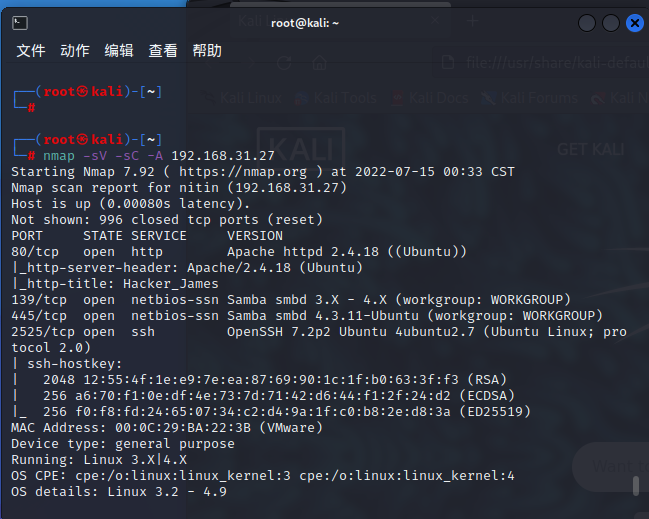Close the terminal with the blue X button
The width and height of the screenshot is (649, 519).
coord(635,23)
